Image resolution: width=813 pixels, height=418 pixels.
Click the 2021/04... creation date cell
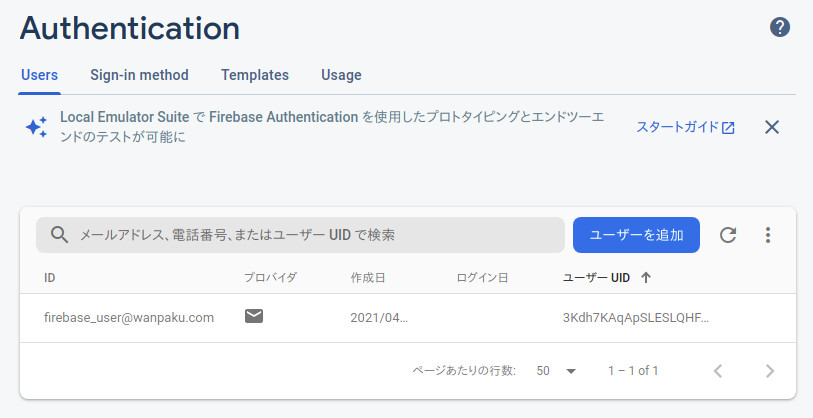pyautogui.click(x=379, y=317)
